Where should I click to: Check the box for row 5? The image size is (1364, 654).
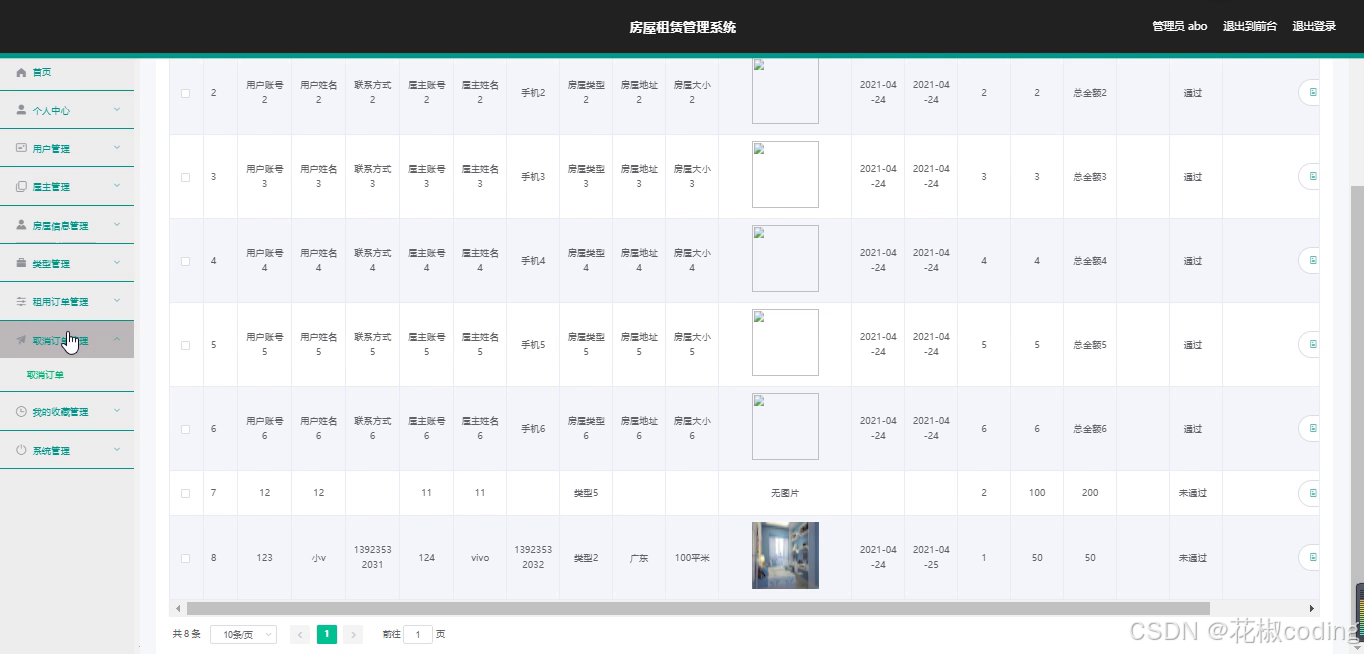coord(185,345)
